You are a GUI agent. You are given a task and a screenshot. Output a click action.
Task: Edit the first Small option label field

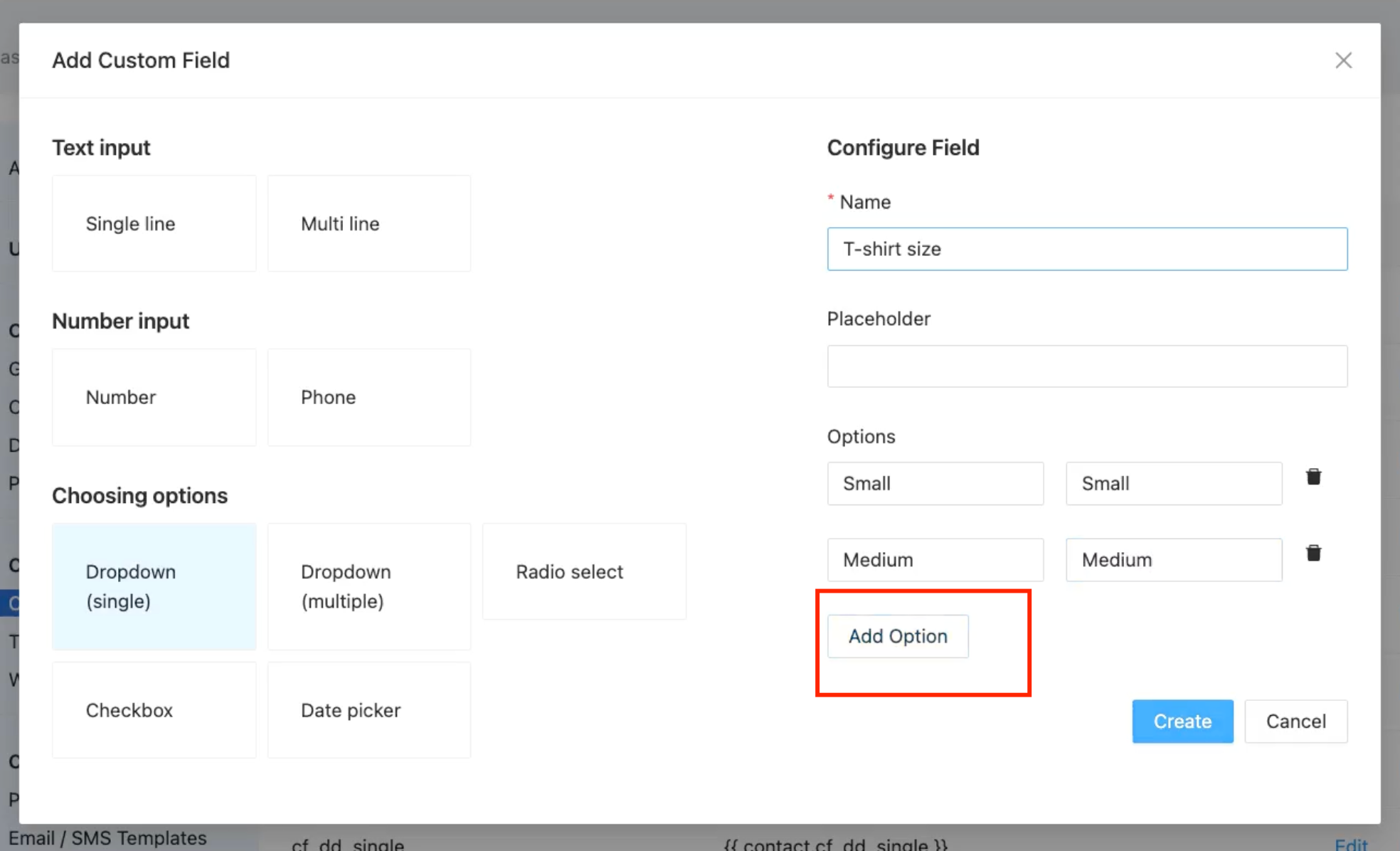(x=935, y=484)
